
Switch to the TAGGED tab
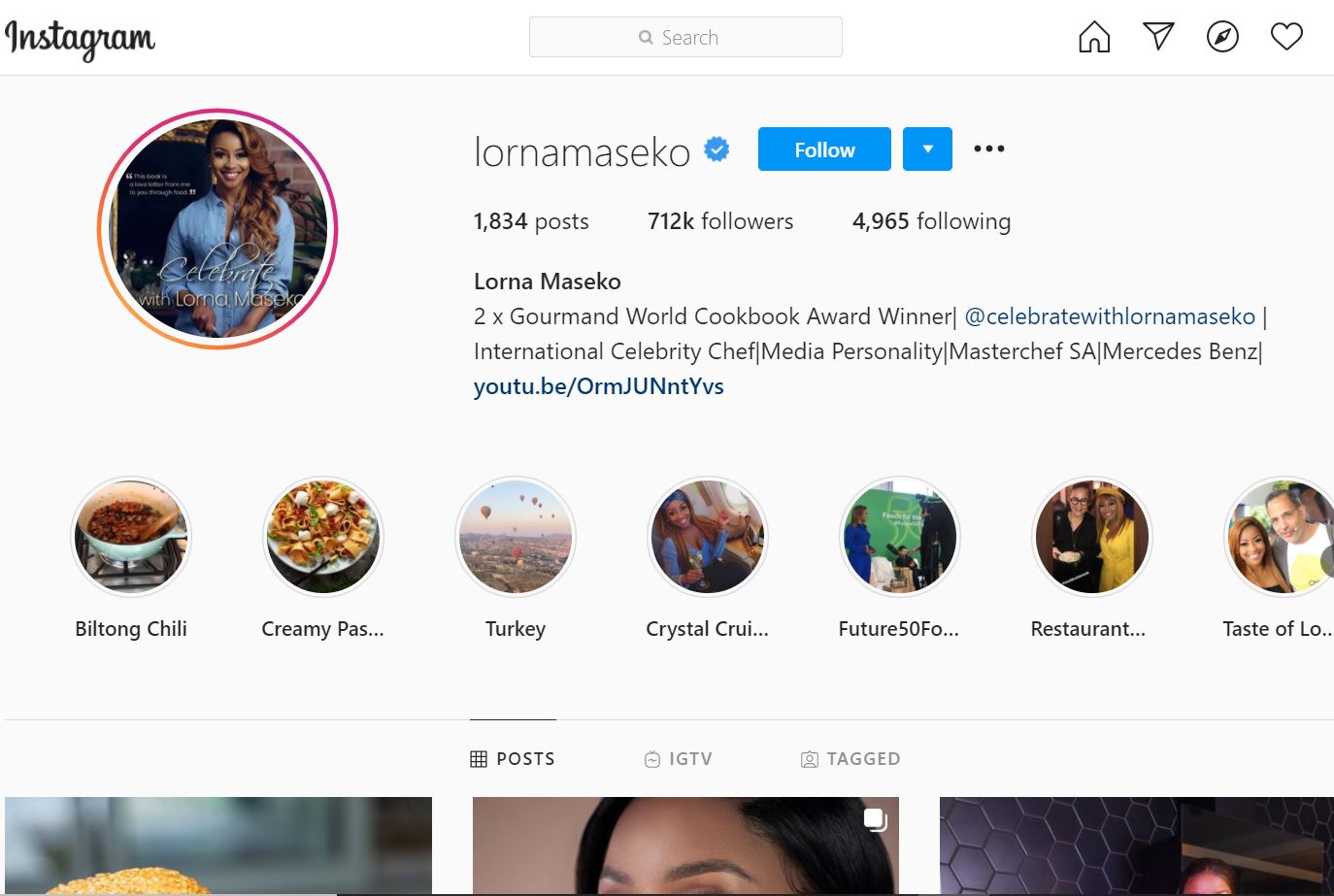click(x=850, y=759)
